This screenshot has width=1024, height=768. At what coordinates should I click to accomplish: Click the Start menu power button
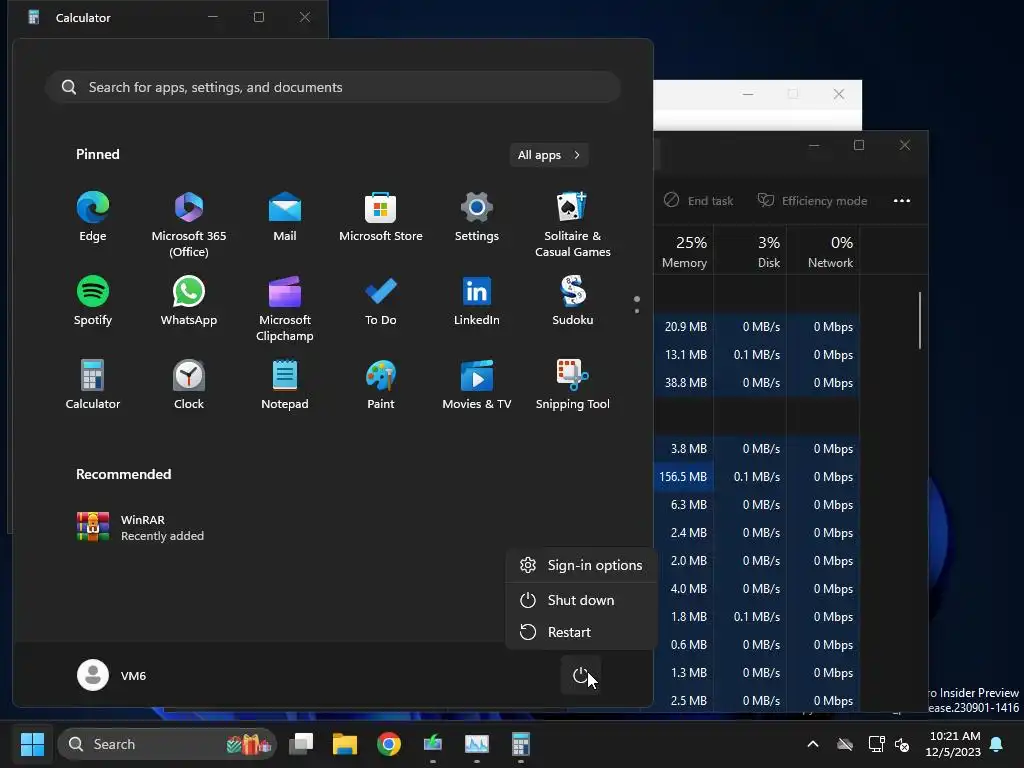(x=581, y=675)
